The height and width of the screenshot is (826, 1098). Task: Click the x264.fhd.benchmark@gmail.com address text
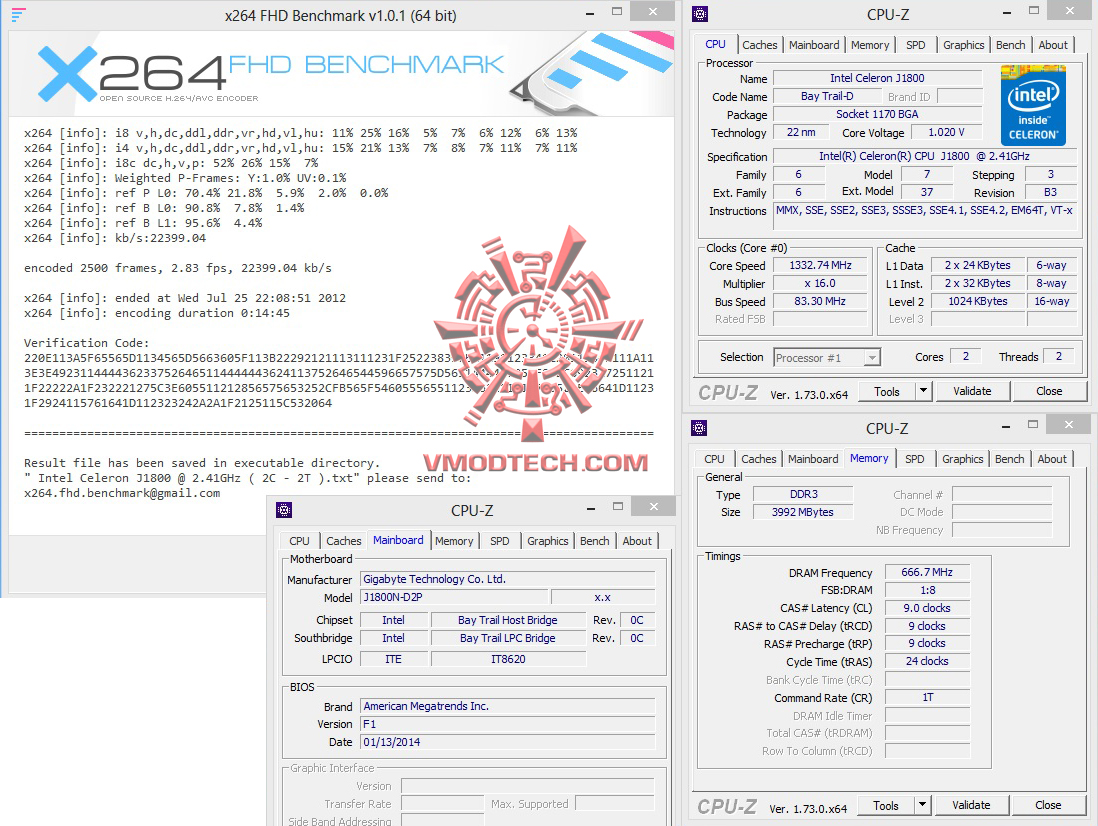122,493
